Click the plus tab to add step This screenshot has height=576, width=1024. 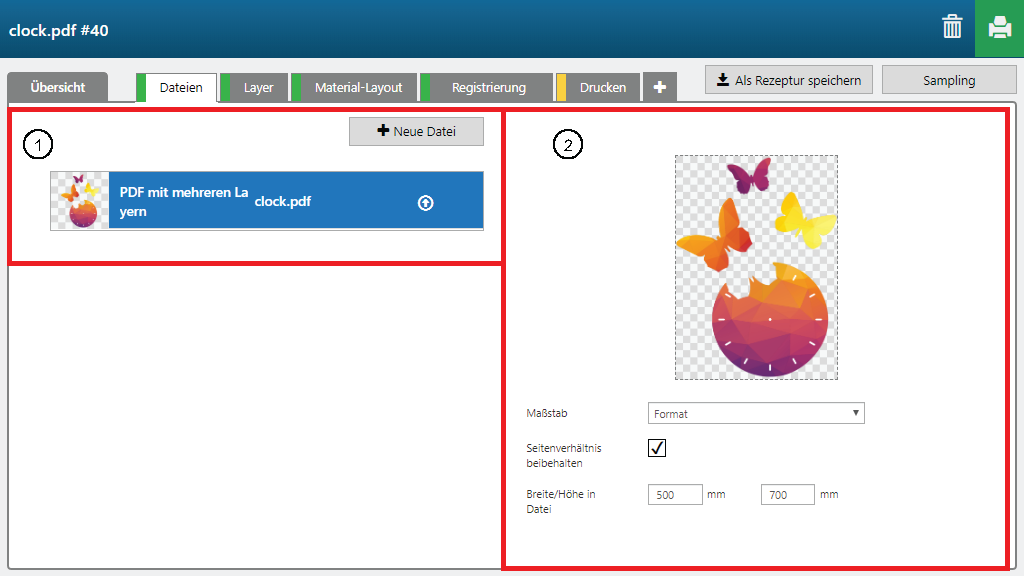click(659, 87)
